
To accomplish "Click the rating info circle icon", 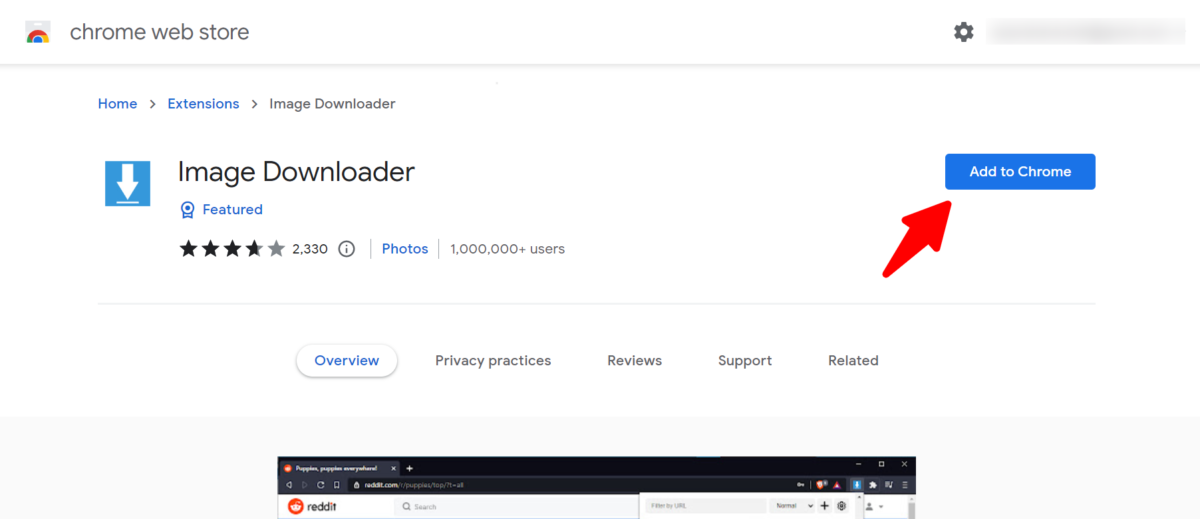I will click(x=347, y=249).
